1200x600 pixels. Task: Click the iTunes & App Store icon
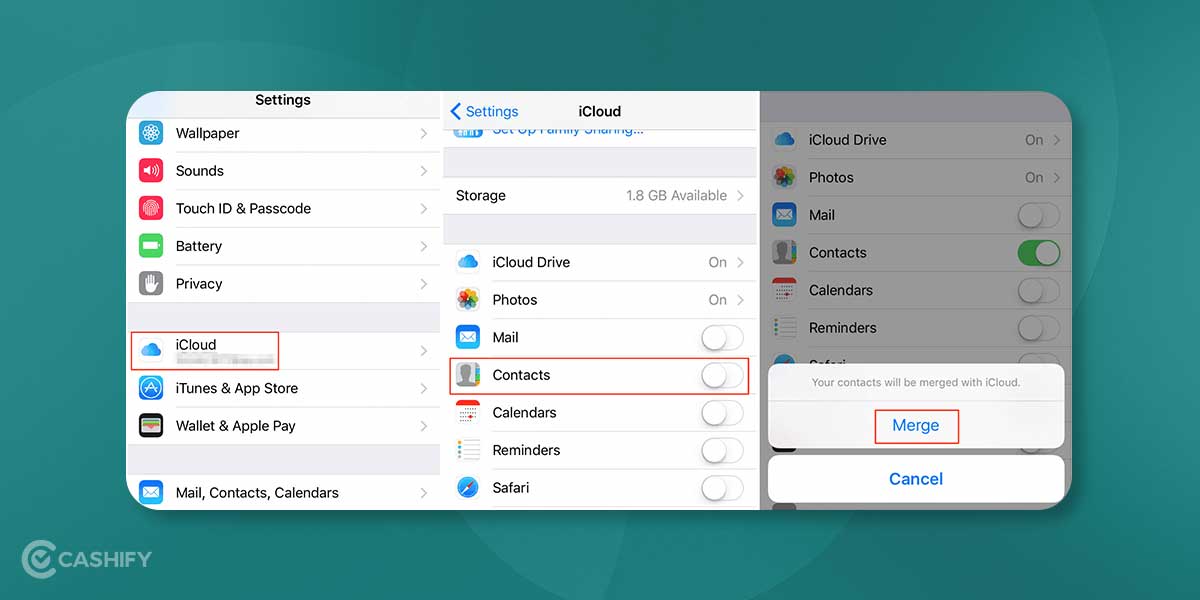coord(150,388)
